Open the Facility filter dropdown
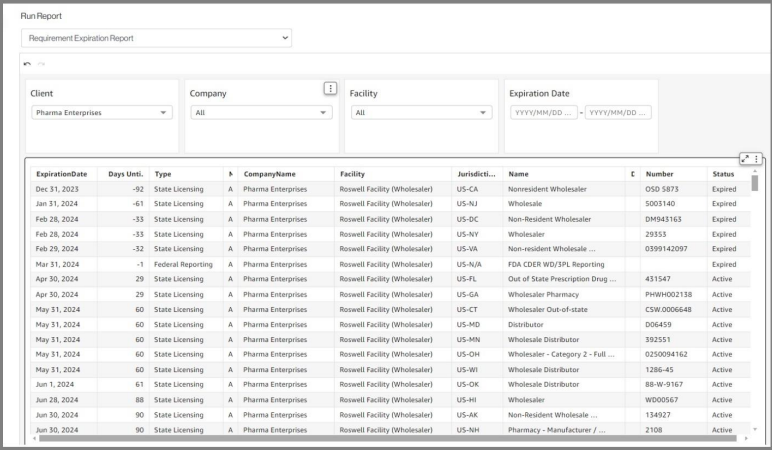 point(421,113)
